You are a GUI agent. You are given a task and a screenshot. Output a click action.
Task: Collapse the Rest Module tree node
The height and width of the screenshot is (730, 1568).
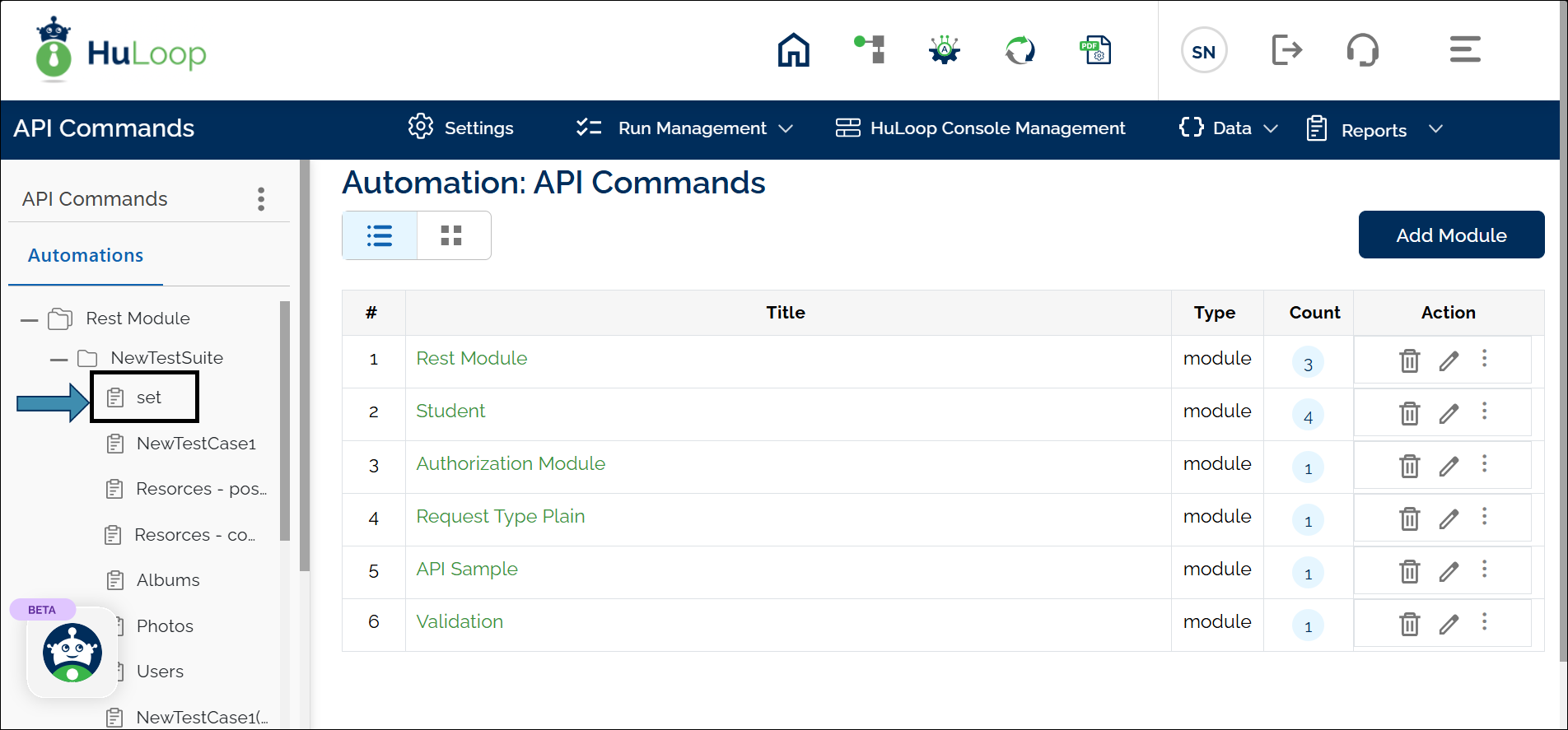coord(30,319)
